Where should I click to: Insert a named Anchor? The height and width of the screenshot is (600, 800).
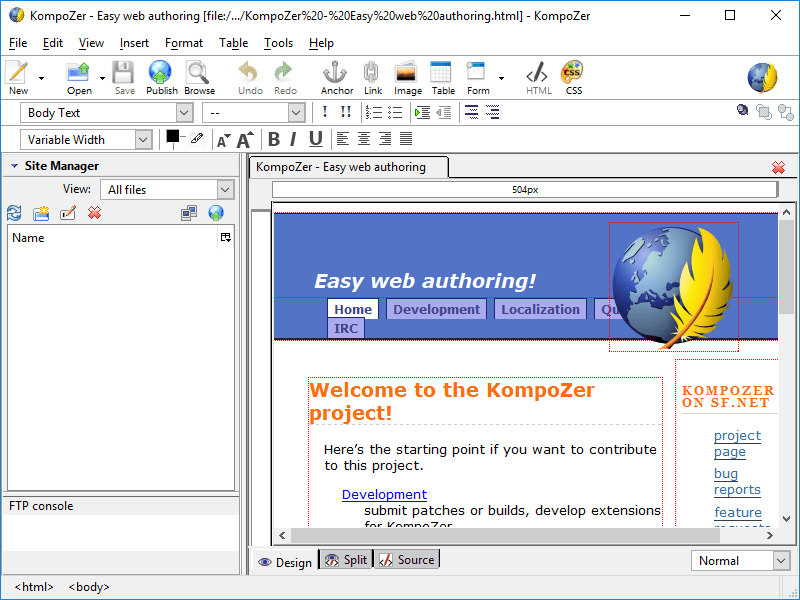pos(335,72)
